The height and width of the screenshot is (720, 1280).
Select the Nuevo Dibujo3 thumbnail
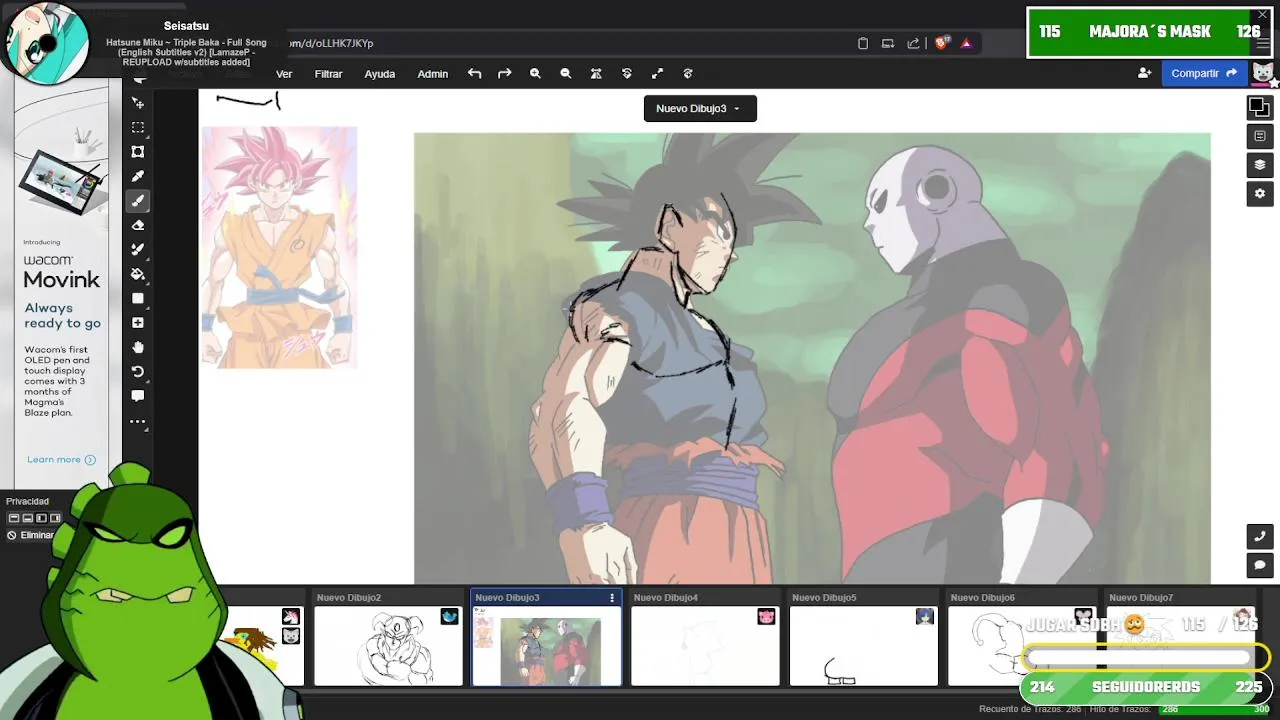click(x=546, y=645)
